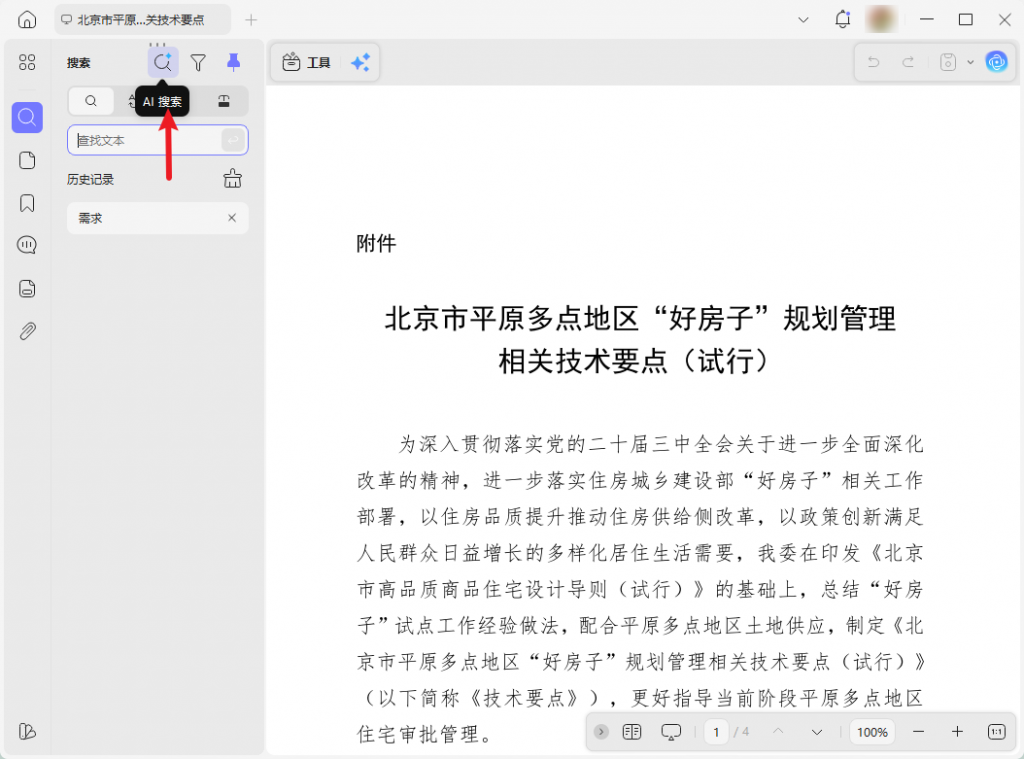
Task: Enter presentation mode
Action: 671,731
